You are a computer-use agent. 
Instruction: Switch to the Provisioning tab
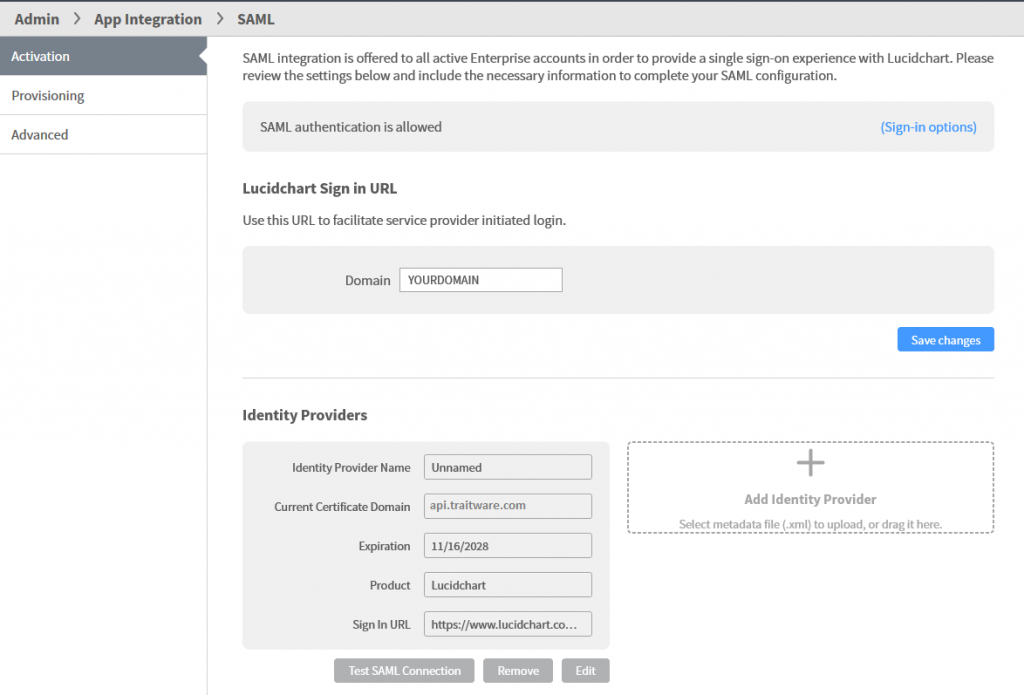(x=103, y=95)
